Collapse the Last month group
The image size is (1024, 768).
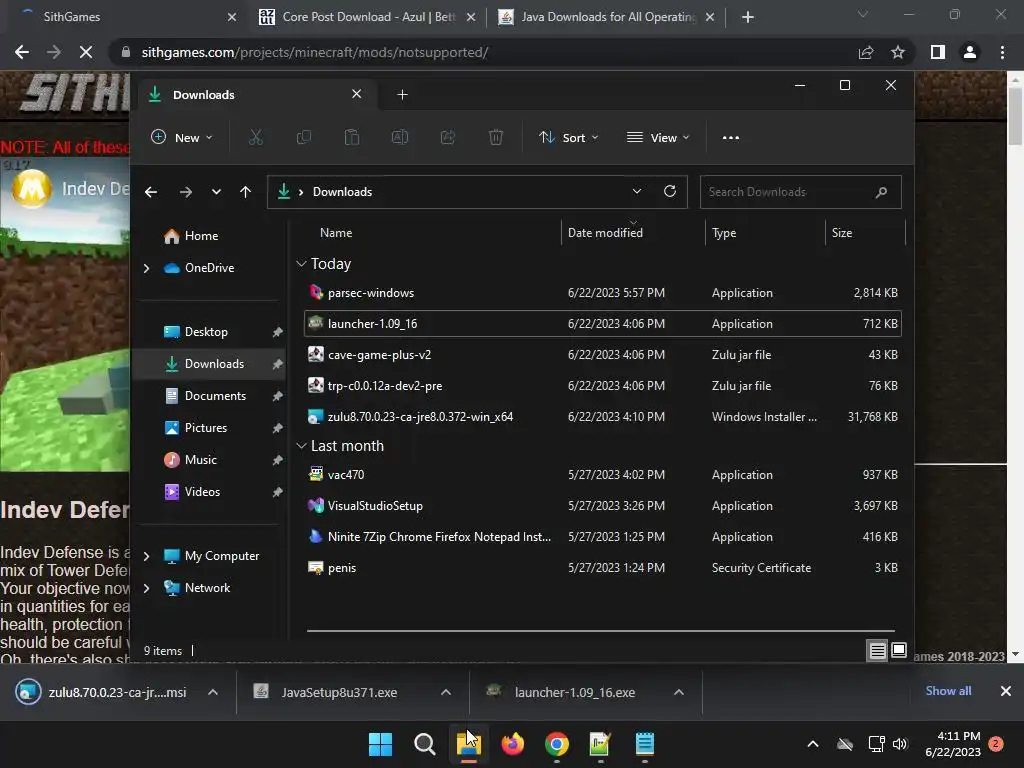[301, 446]
